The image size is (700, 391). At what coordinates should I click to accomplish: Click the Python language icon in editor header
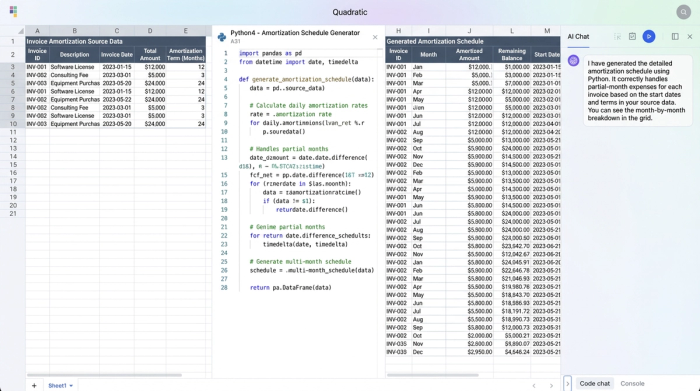(221, 37)
